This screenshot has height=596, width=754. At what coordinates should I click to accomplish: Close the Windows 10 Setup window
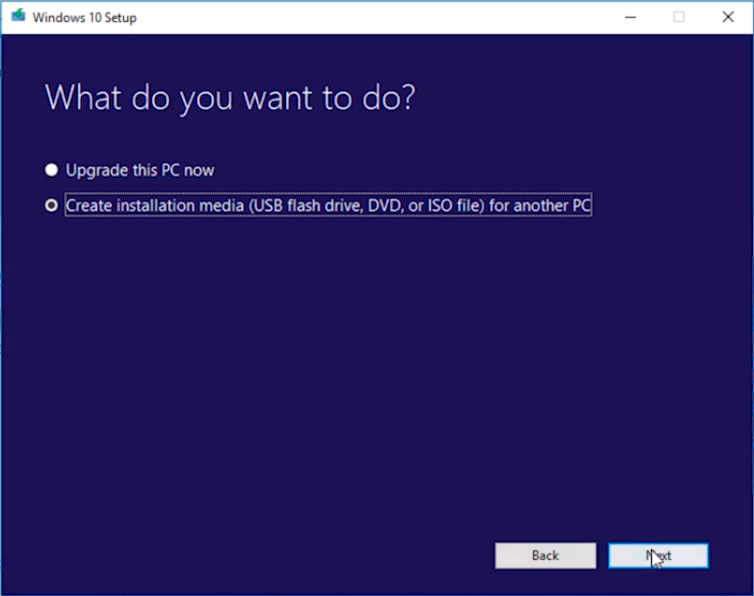point(728,17)
